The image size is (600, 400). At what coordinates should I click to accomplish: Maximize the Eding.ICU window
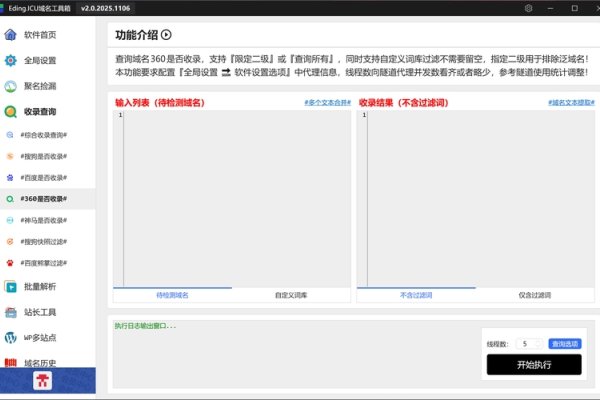[574, 8]
